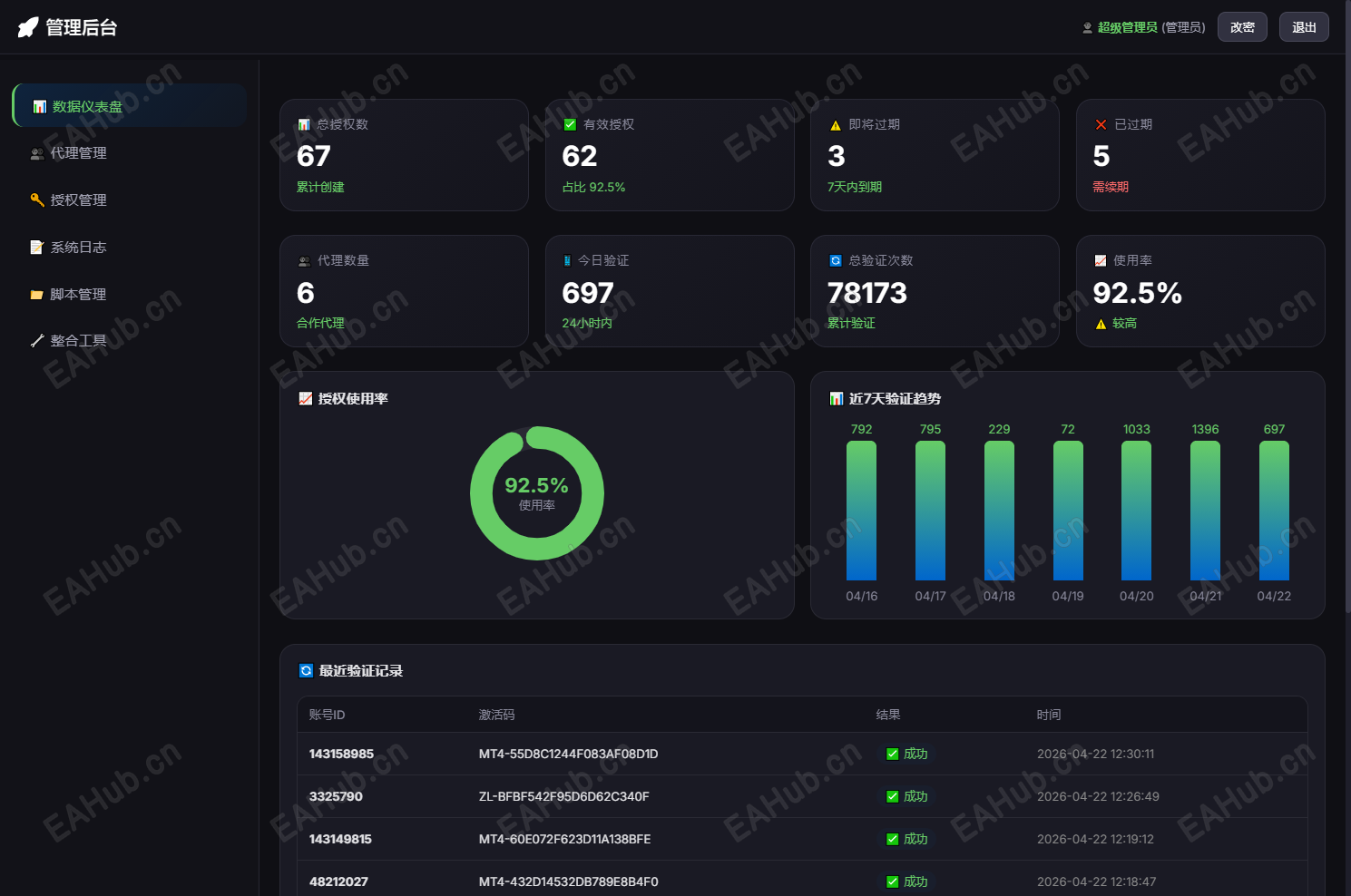
Task: Click the key icon next to 授权管理
Action: point(37,200)
